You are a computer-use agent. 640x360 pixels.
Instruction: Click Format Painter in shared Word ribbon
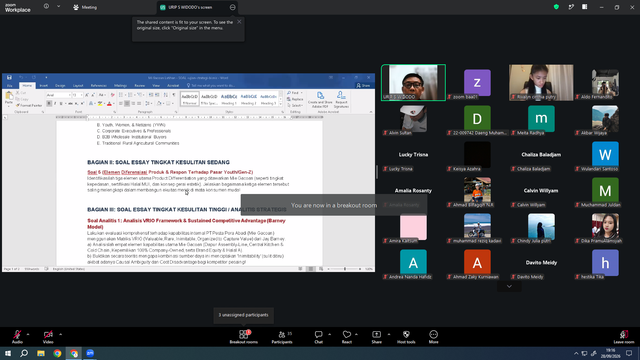29,105
